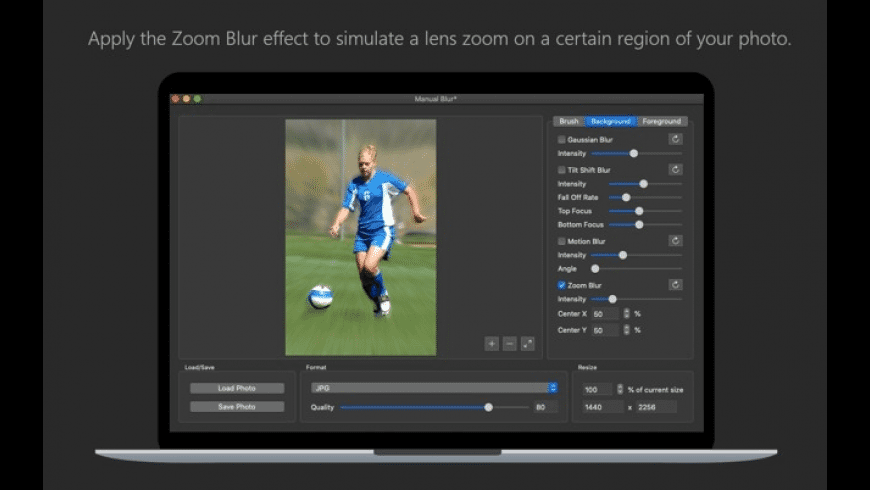Image resolution: width=870 pixels, height=490 pixels.
Task: Click the height field showing 2256
Action: [656, 407]
